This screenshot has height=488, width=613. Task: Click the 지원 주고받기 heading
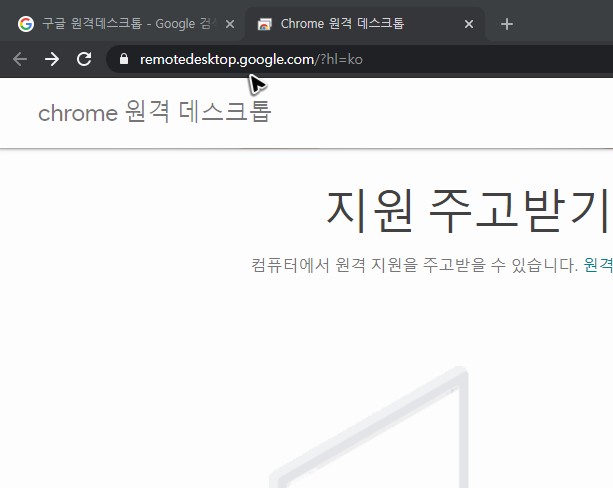(x=469, y=211)
